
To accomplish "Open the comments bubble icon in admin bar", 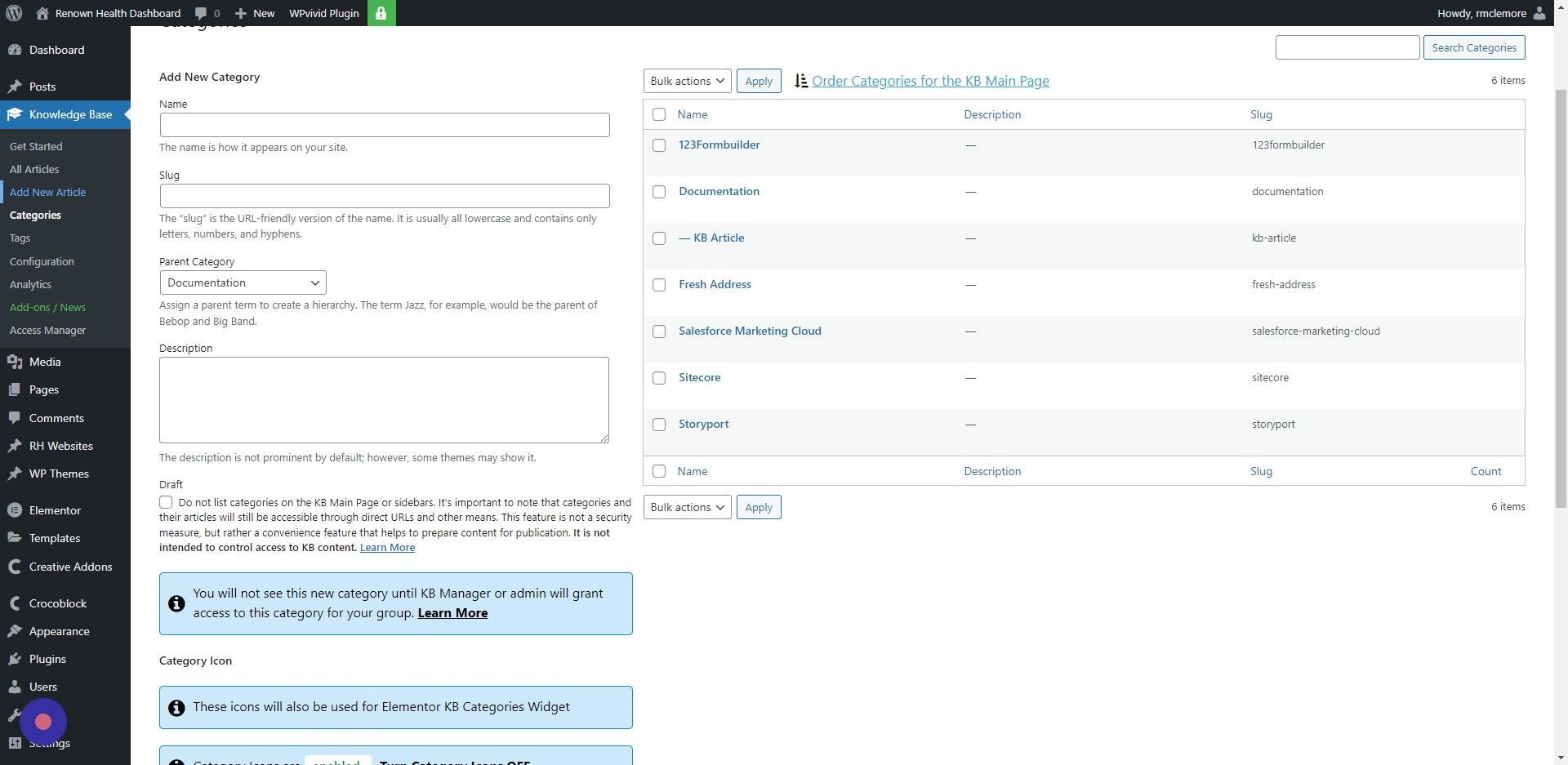I will click(201, 14).
